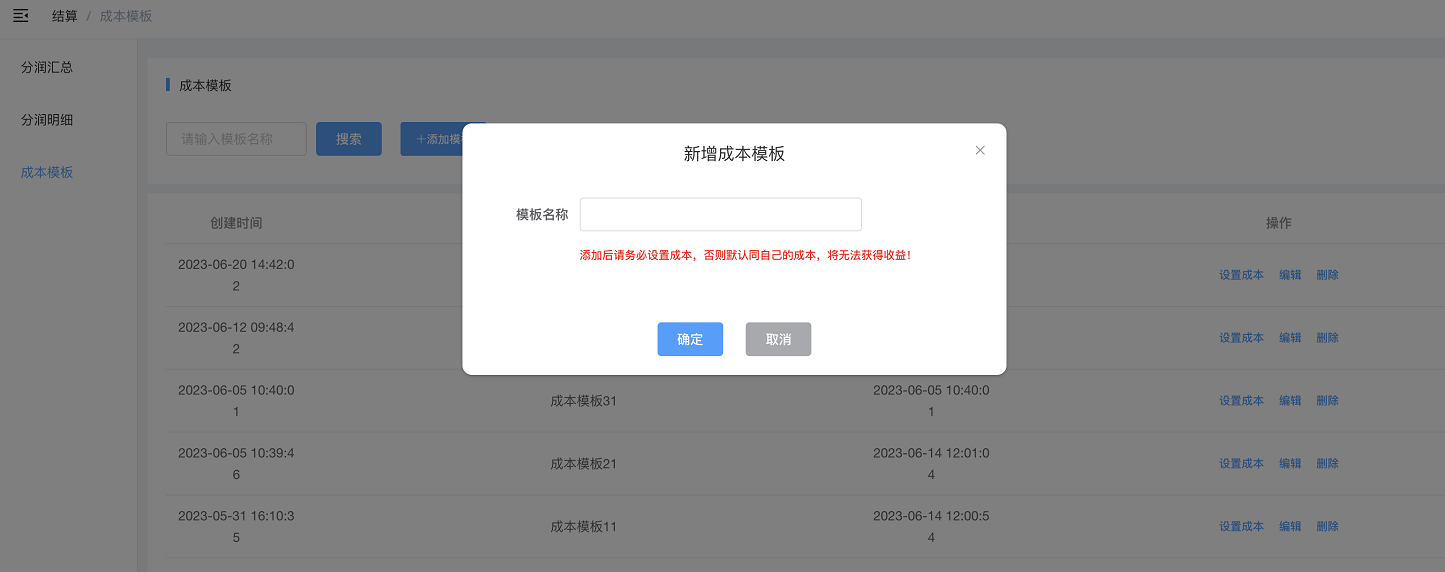Select 成本模板 in the sidebar menu
Viewport: 1445px width, 572px height.
(x=47, y=172)
